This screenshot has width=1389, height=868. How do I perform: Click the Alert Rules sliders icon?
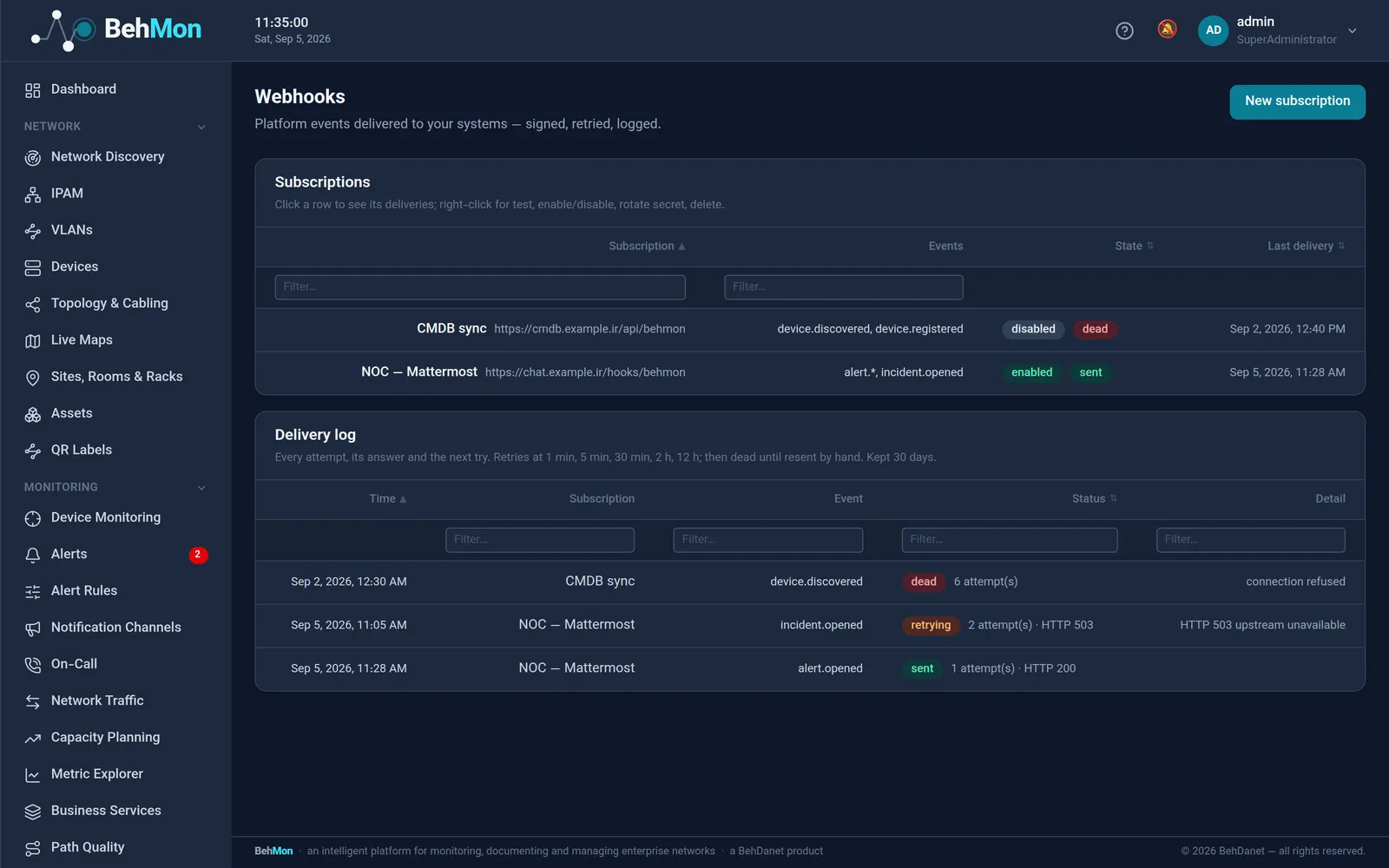[x=33, y=592]
